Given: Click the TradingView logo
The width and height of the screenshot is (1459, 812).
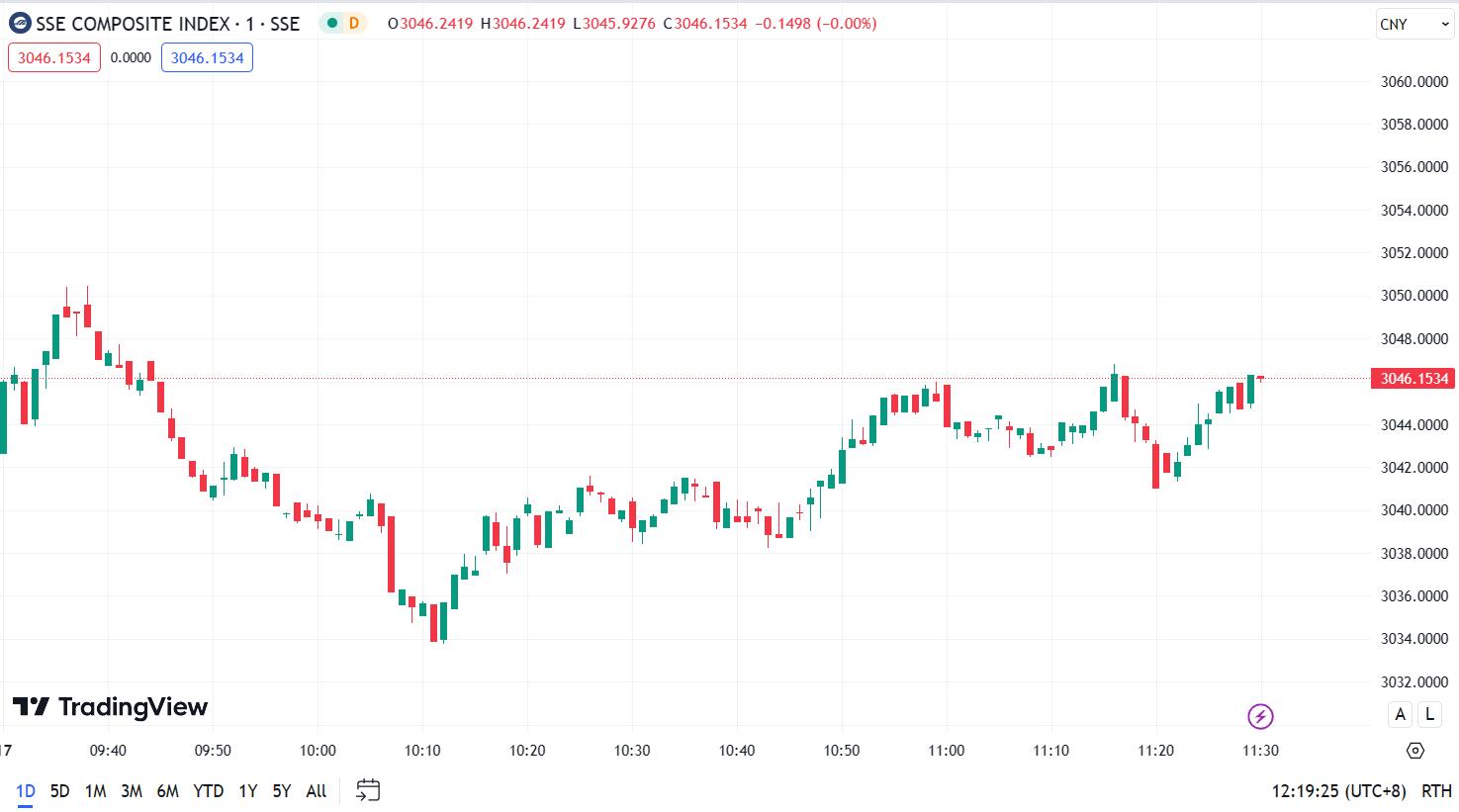Looking at the screenshot, I should 110,707.
